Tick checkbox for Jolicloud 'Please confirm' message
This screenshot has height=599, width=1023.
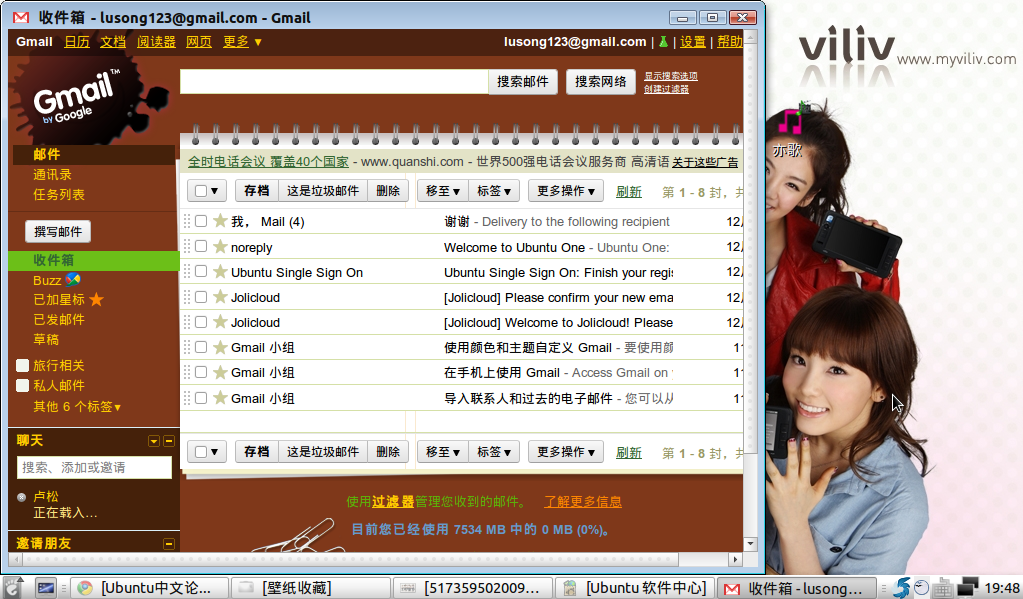[201, 297]
